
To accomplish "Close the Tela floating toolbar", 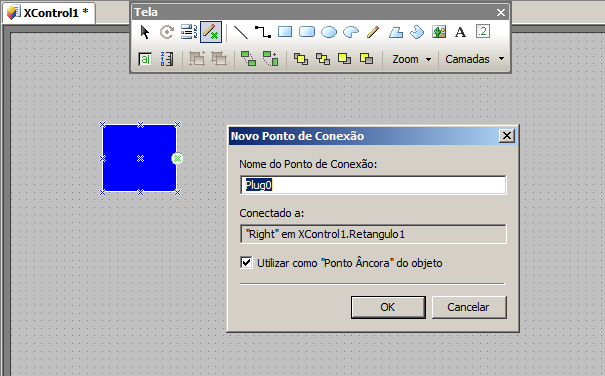I will click(501, 13).
